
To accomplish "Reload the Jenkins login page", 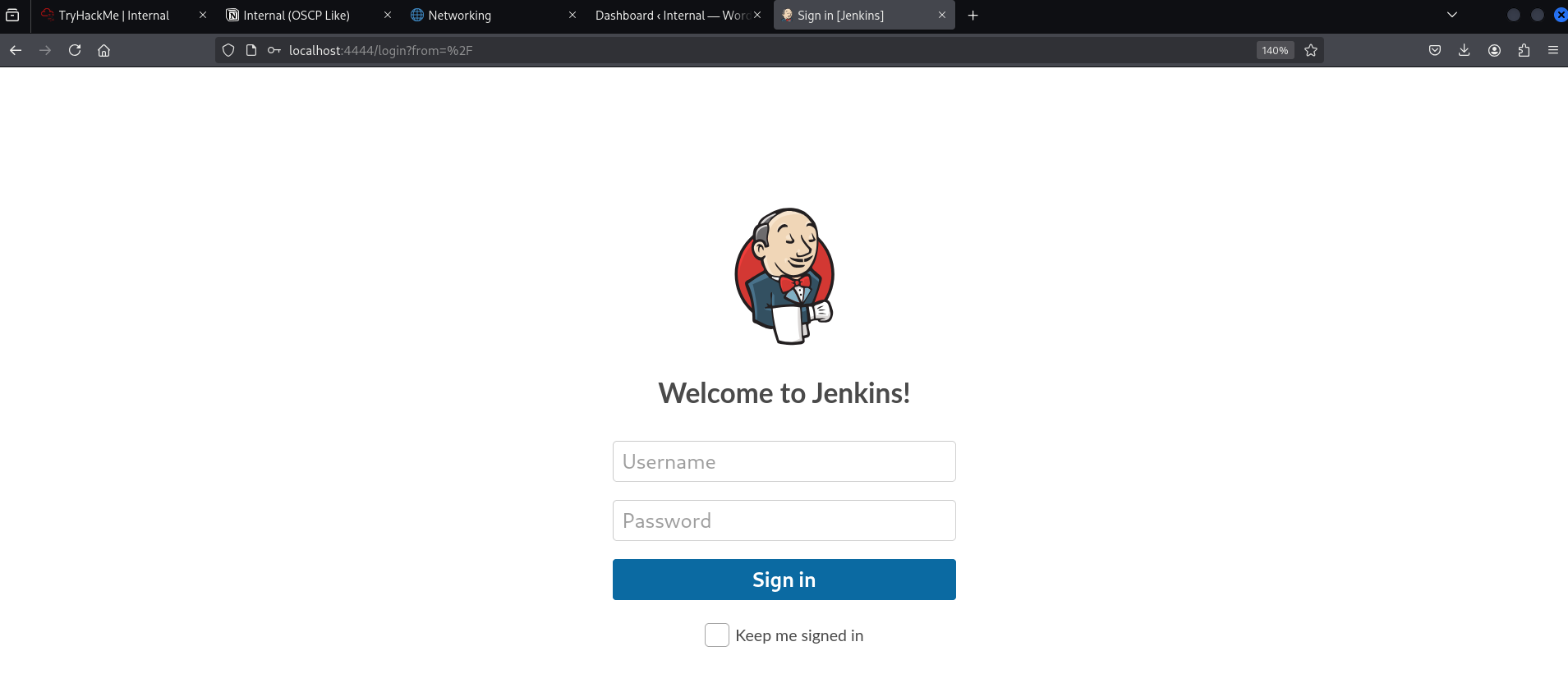I will click(x=75, y=50).
